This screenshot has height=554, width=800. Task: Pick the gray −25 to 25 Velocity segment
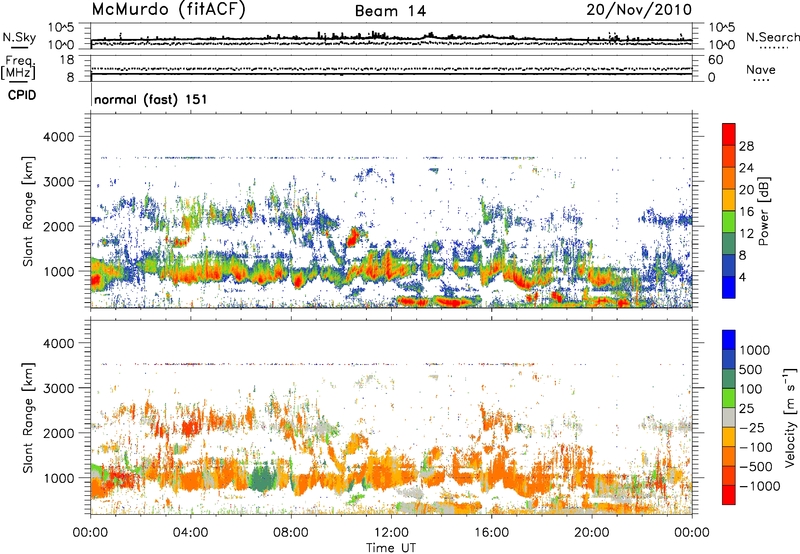pyautogui.click(x=729, y=417)
